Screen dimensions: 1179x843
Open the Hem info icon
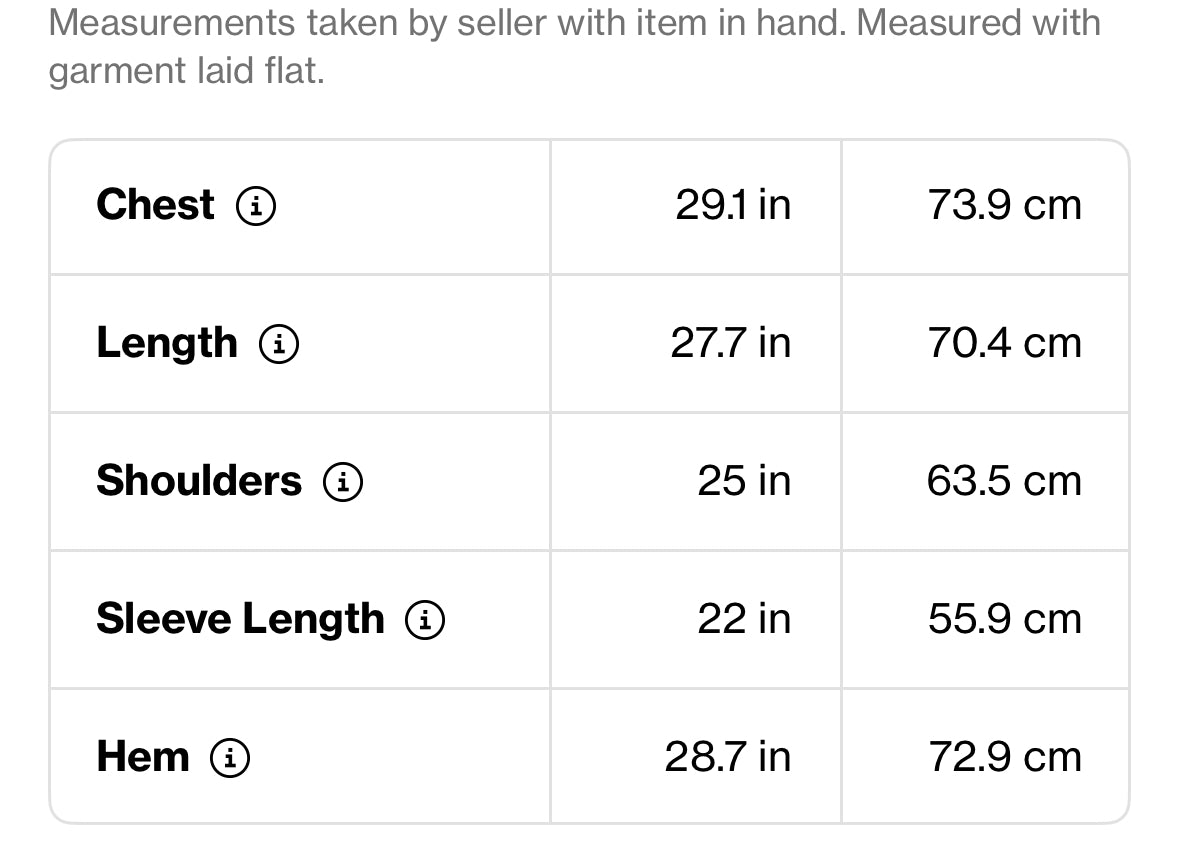pos(230,757)
